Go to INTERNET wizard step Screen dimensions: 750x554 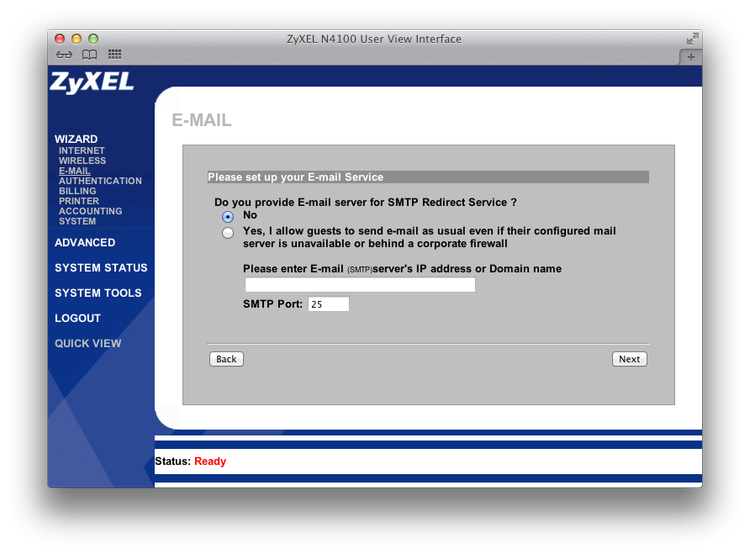[82, 151]
